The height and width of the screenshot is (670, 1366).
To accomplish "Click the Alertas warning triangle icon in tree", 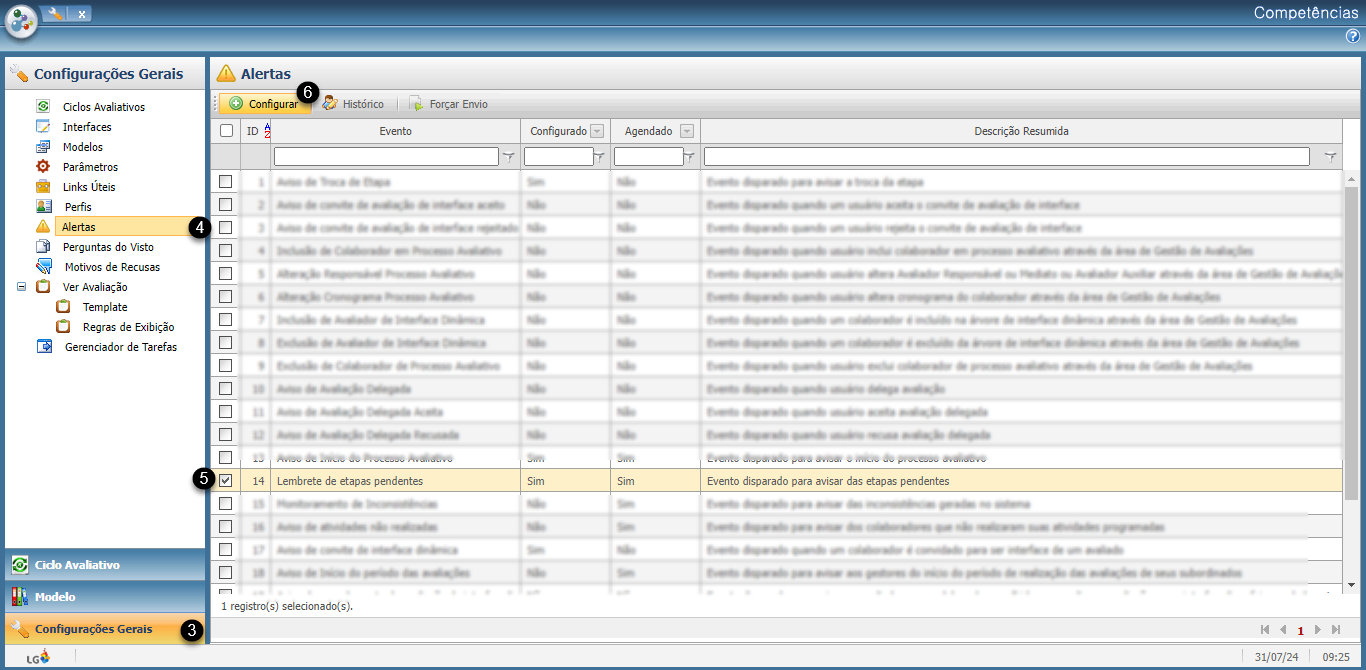I will pyautogui.click(x=43, y=226).
